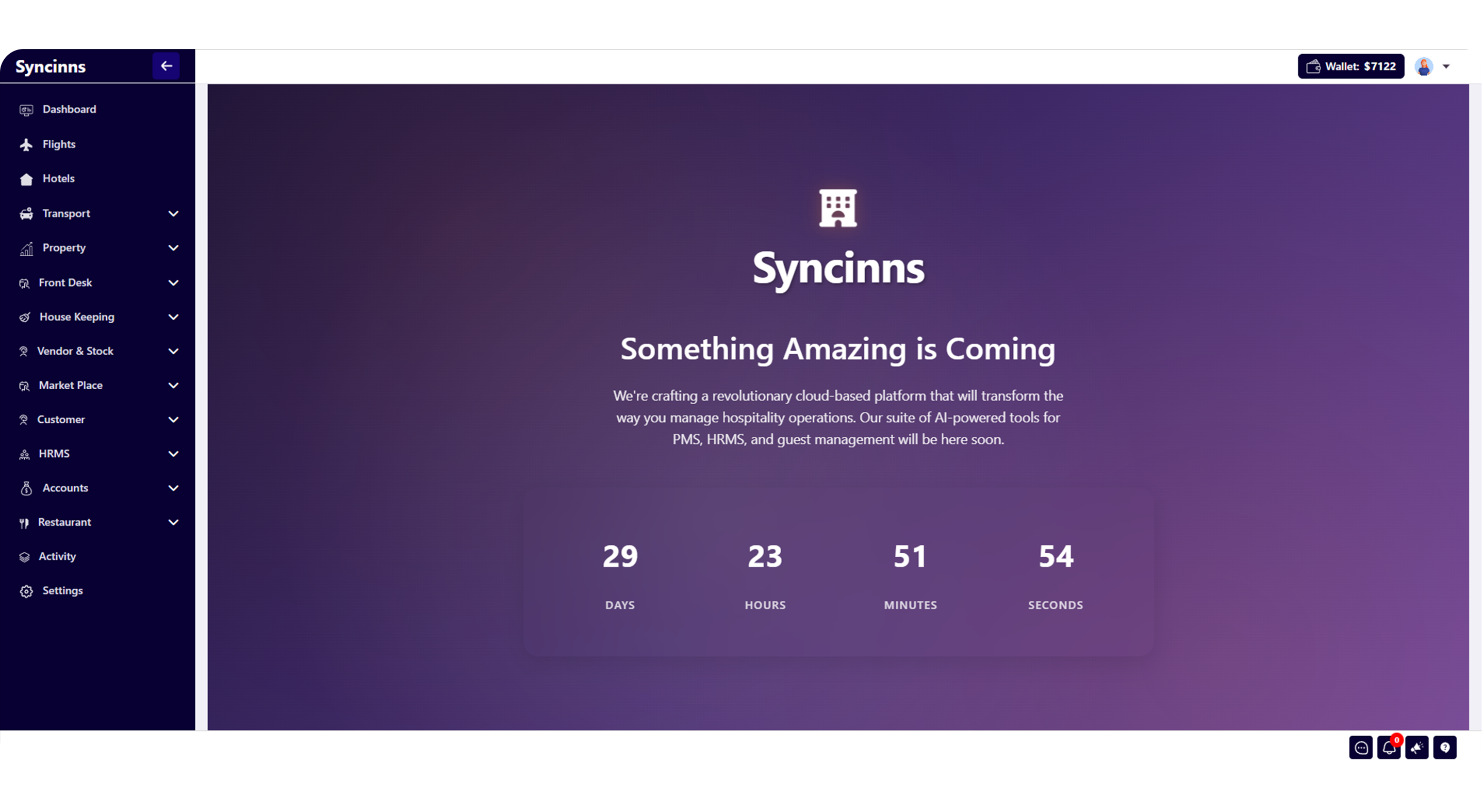Open the help question mark icon

coord(1444,748)
